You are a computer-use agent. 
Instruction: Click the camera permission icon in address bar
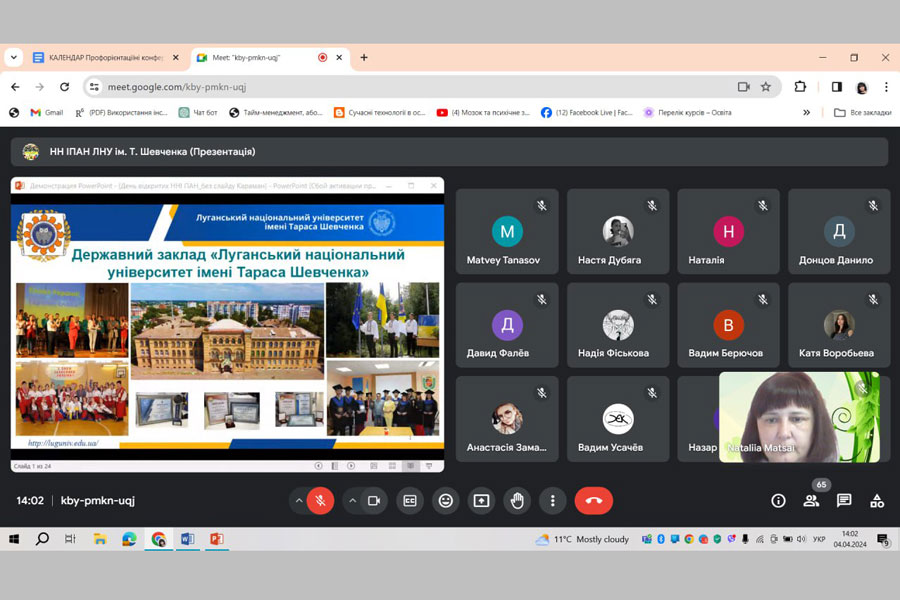pos(744,87)
